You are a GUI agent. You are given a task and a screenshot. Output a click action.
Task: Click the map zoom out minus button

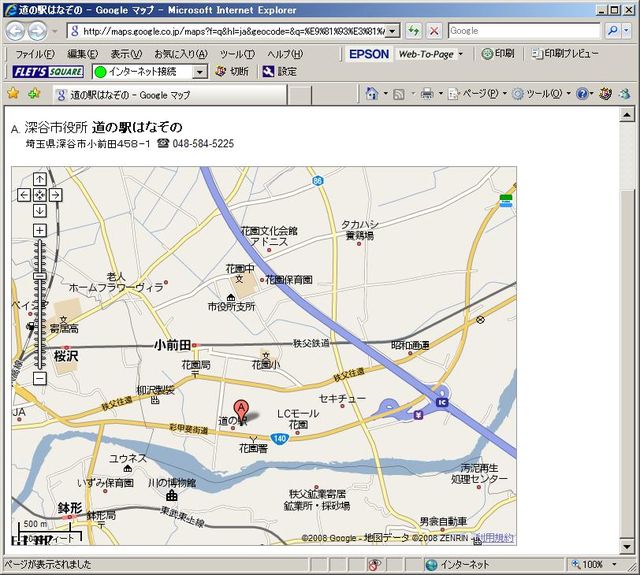pyautogui.click(x=40, y=378)
